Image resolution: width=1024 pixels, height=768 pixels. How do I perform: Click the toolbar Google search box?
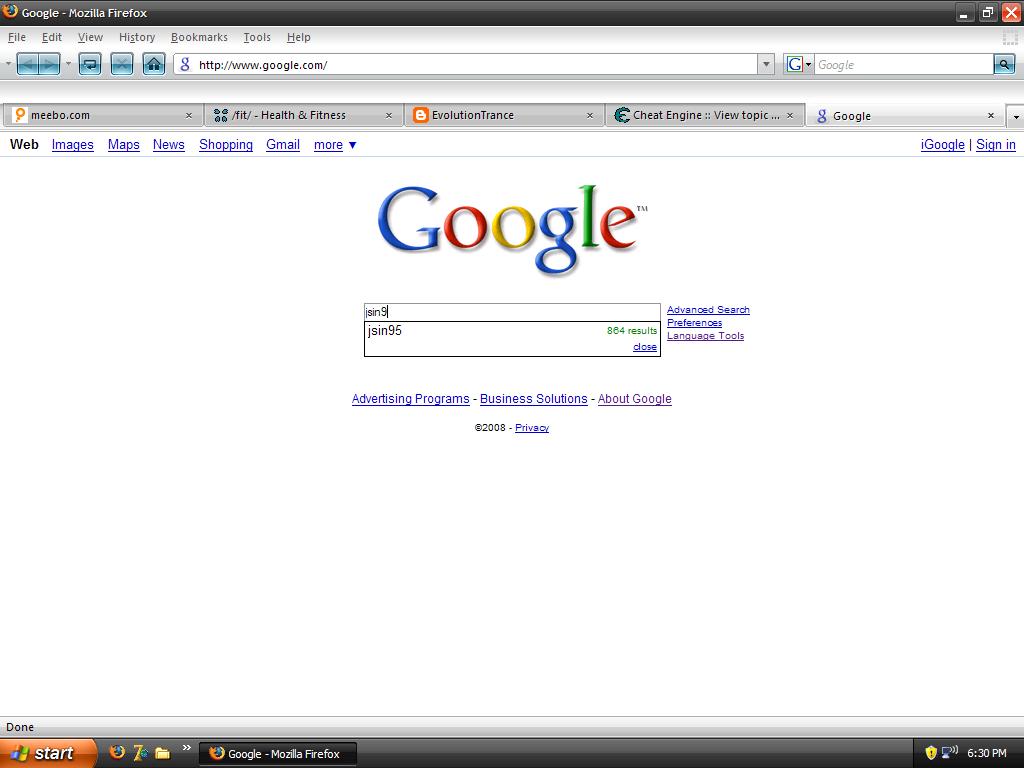pos(904,64)
